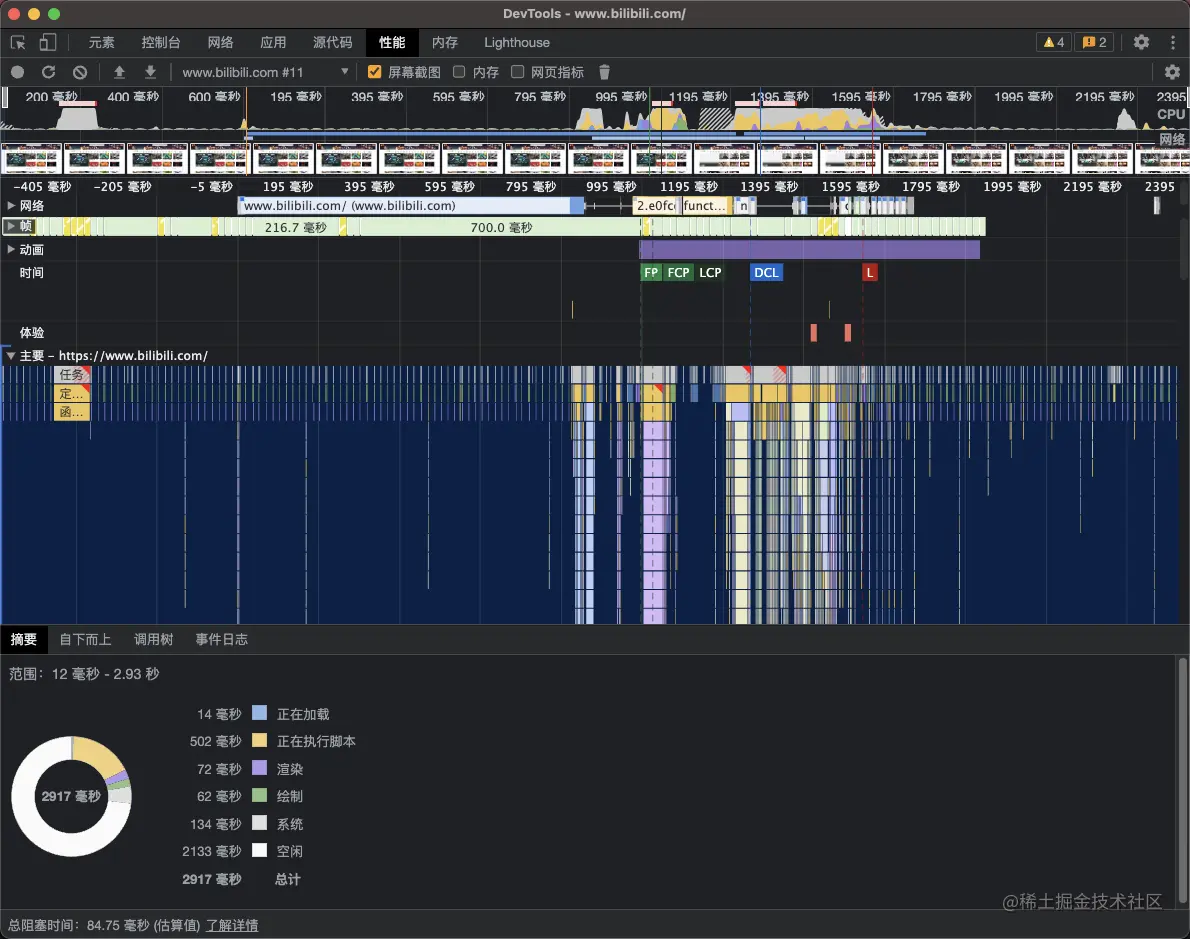
Task: Open the www.bilibili.com #11 recording dropdown
Action: pos(265,72)
